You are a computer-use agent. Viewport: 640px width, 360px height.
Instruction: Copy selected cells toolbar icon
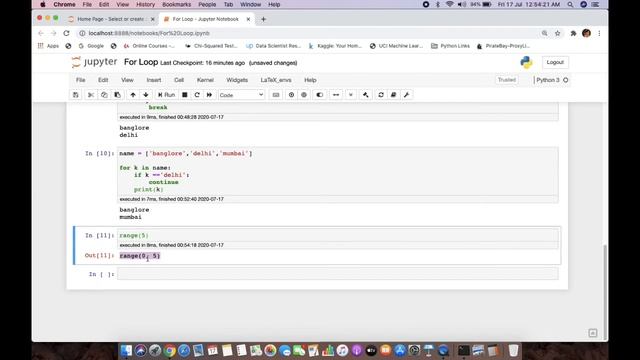click(104, 95)
